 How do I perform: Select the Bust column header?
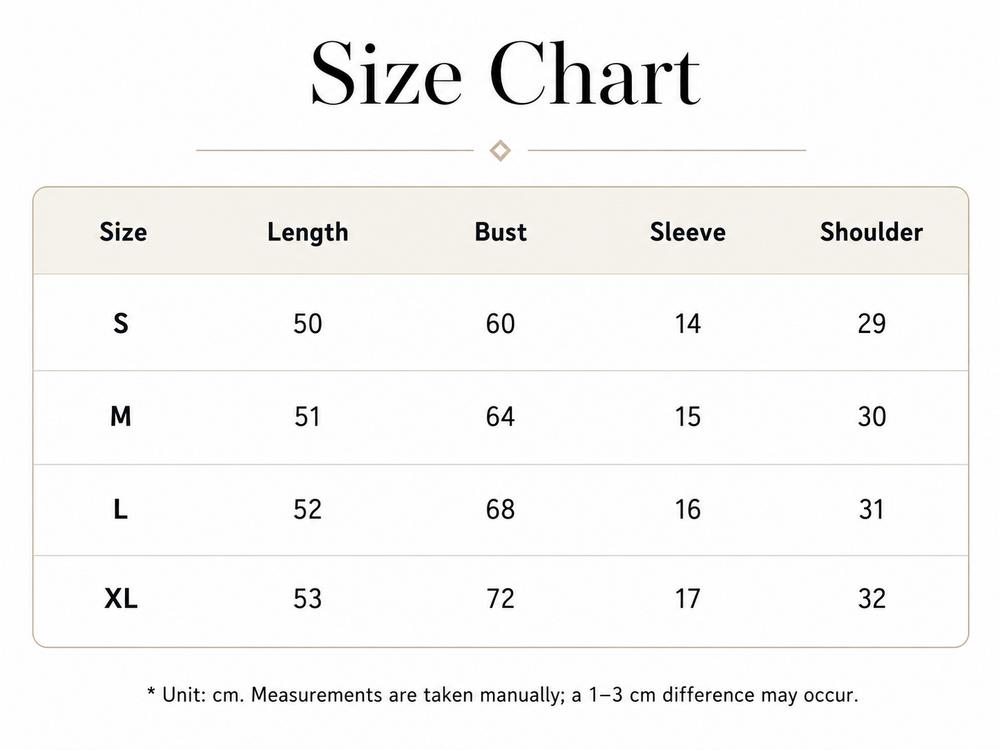tap(501, 232)
